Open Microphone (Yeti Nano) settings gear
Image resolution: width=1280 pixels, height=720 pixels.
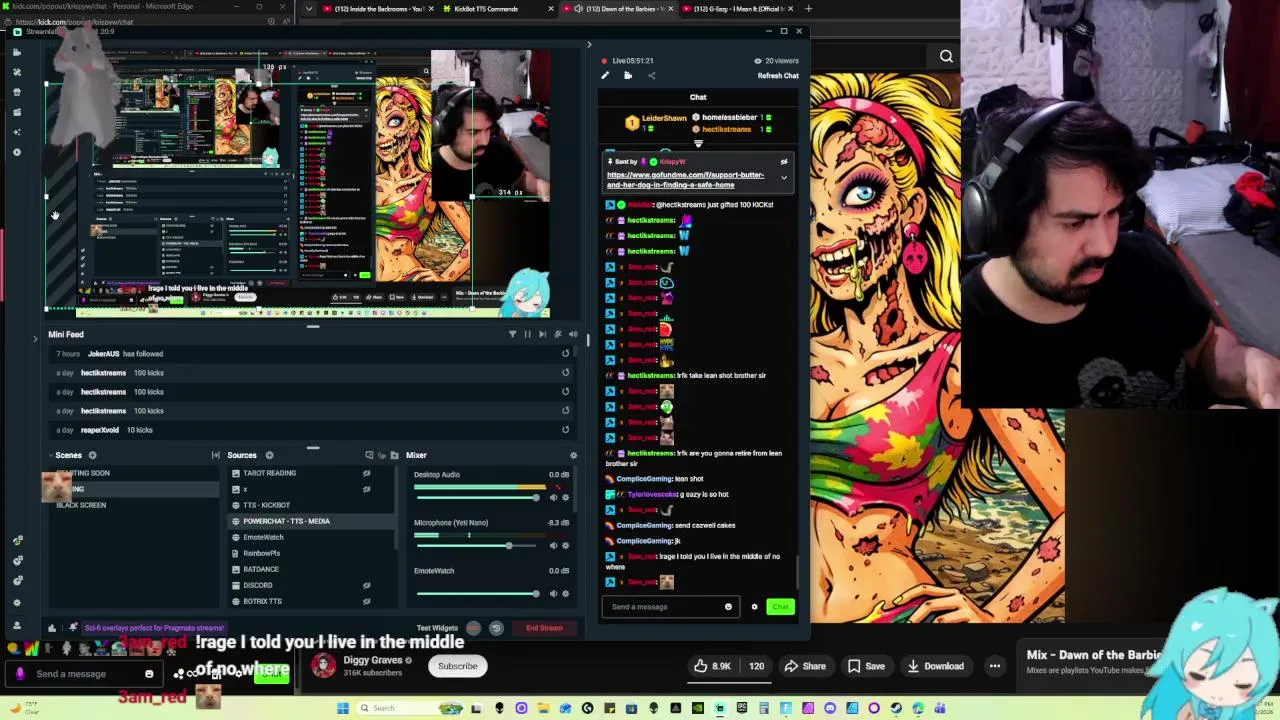(x=565, y=545)
